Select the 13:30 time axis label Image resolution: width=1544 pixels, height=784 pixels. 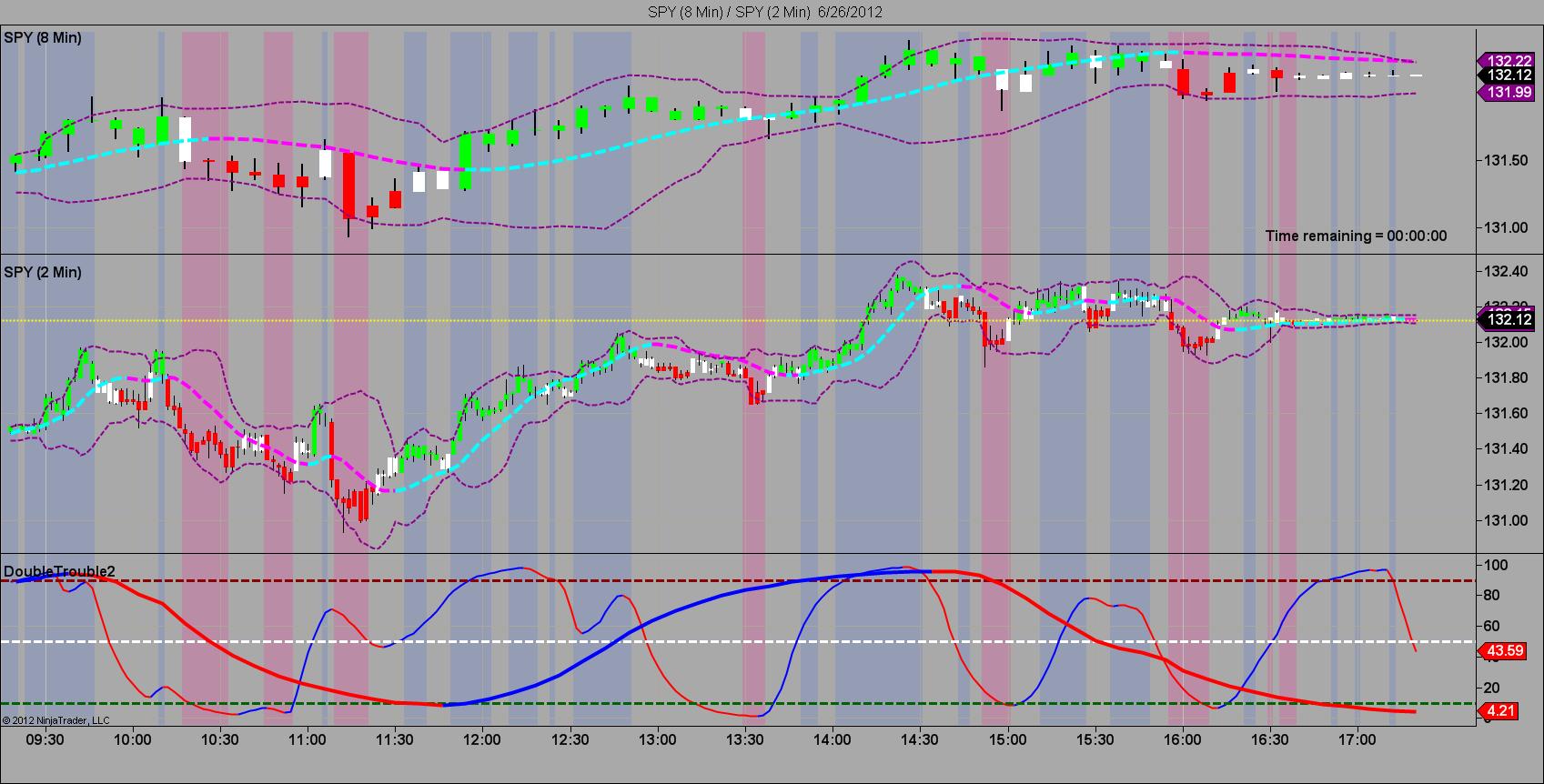tap(745, 739)
